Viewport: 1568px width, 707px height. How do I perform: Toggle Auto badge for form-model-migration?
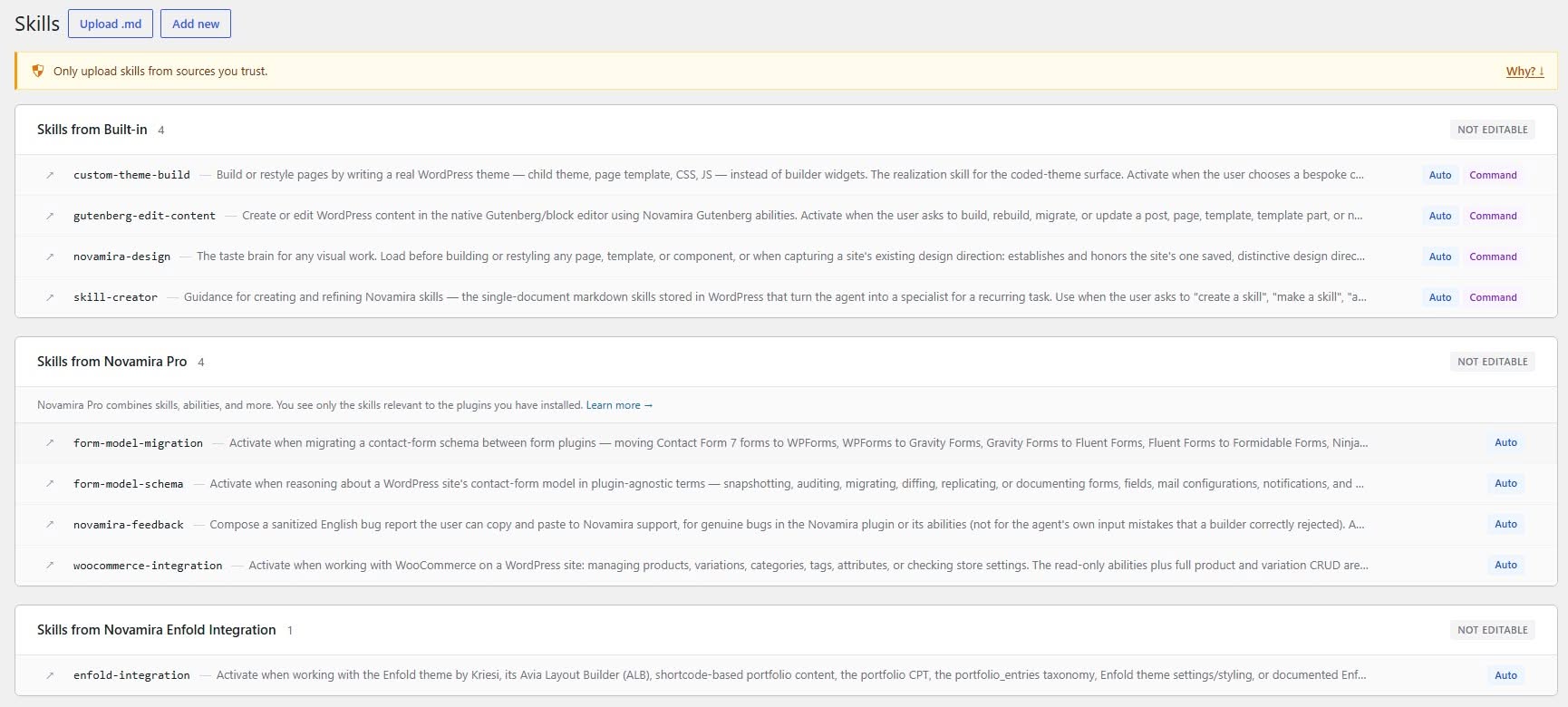[1505, 442]
